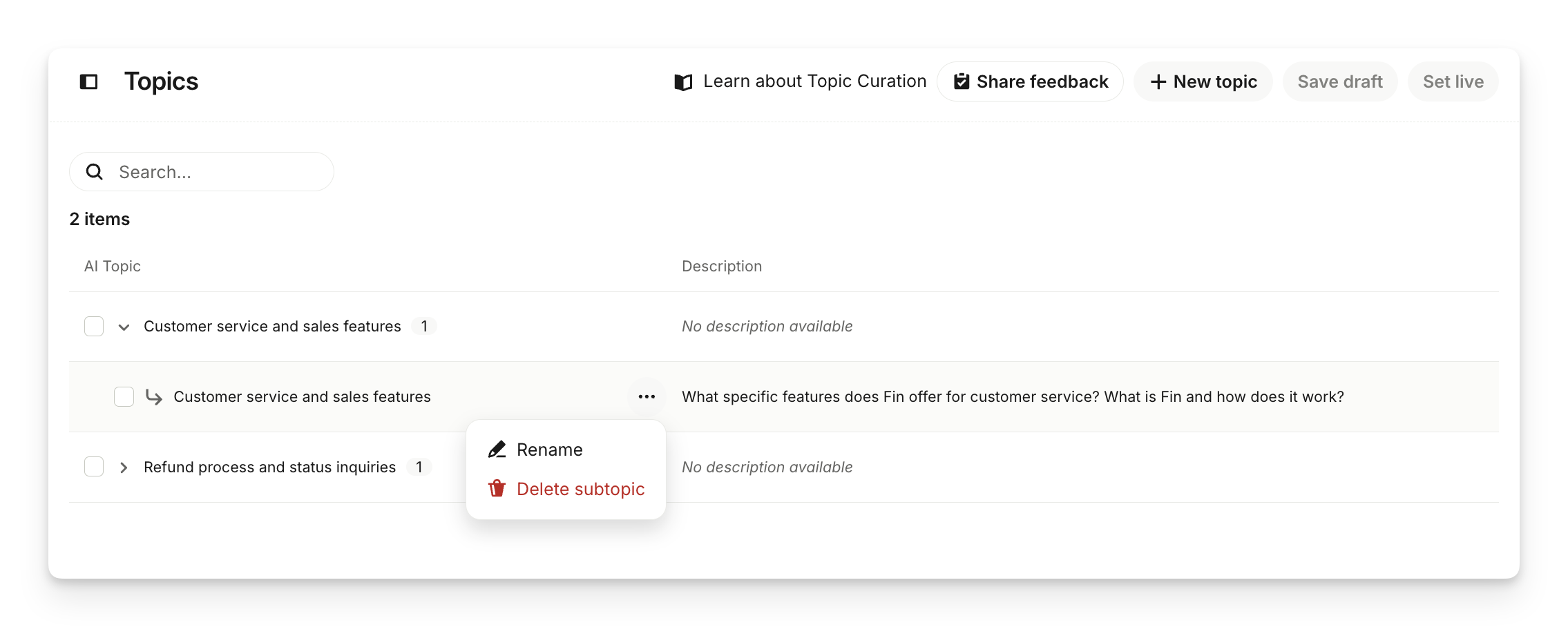Select the subtopic row checkbox

(x=124, y=397)
